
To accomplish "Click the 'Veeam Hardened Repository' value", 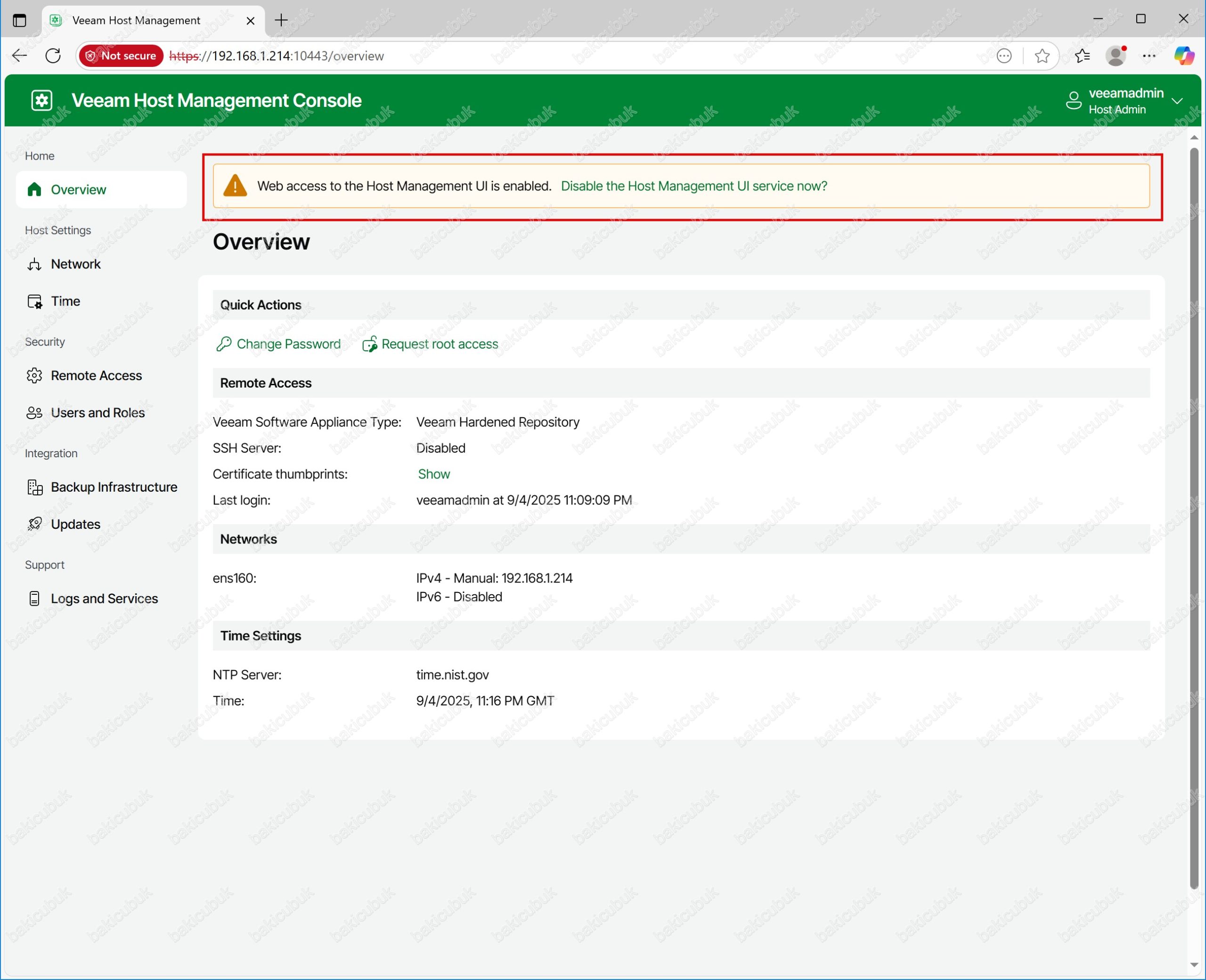I will click(x=498, y=422).
